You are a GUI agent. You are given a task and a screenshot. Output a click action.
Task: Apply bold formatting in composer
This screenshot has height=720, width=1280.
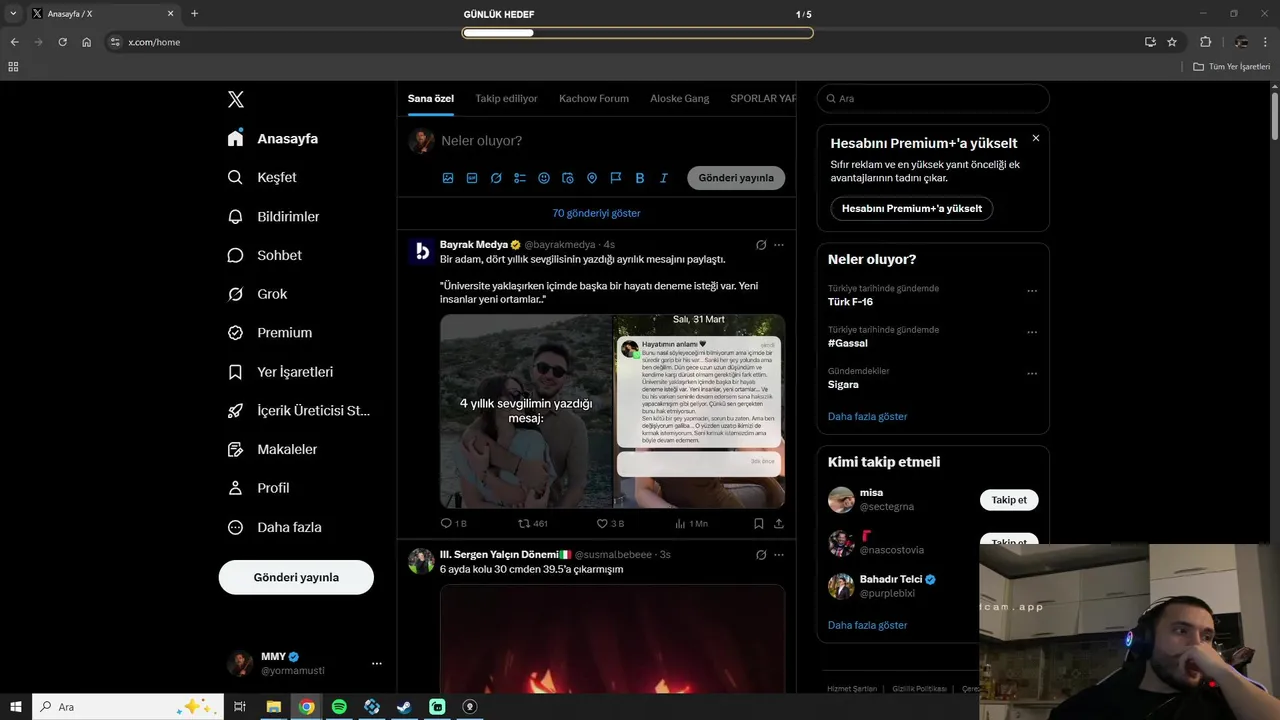click(x=640, y=178)
